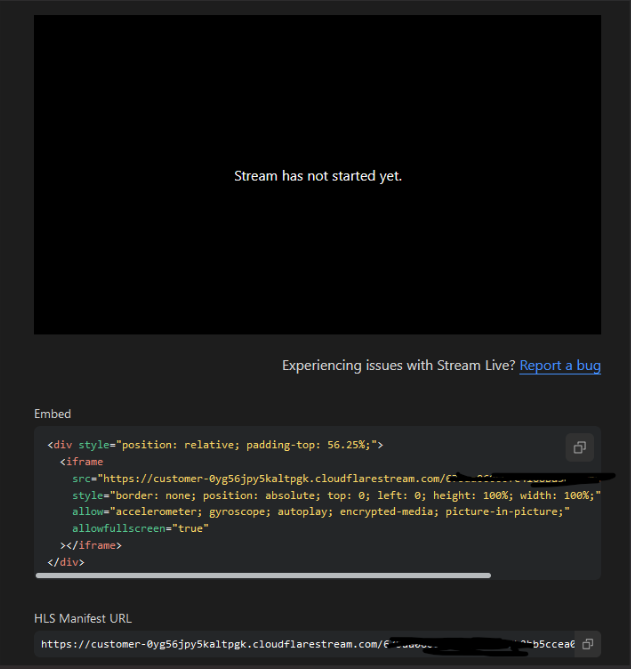
Task: Copy the HLS Manifest URL
Action: point(587,644)
